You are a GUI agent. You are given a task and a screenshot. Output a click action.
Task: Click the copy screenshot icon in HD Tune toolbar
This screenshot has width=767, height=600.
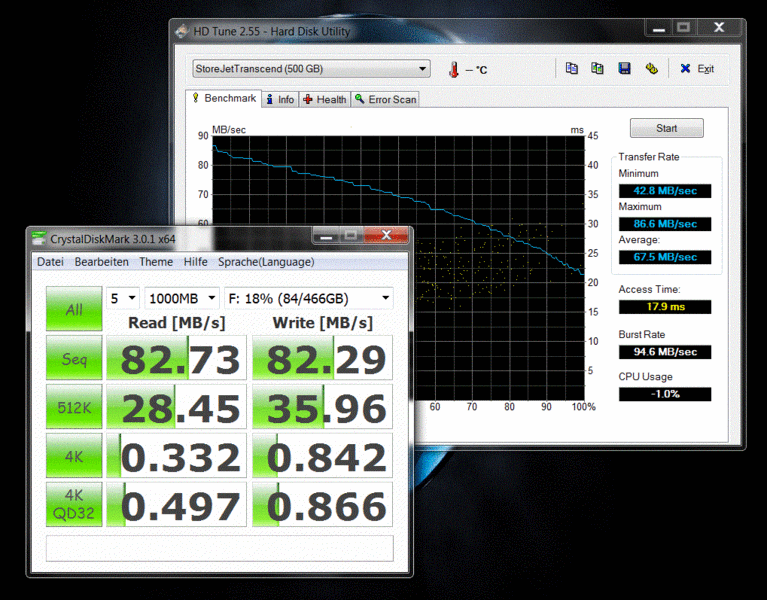[x=597, y=68]
